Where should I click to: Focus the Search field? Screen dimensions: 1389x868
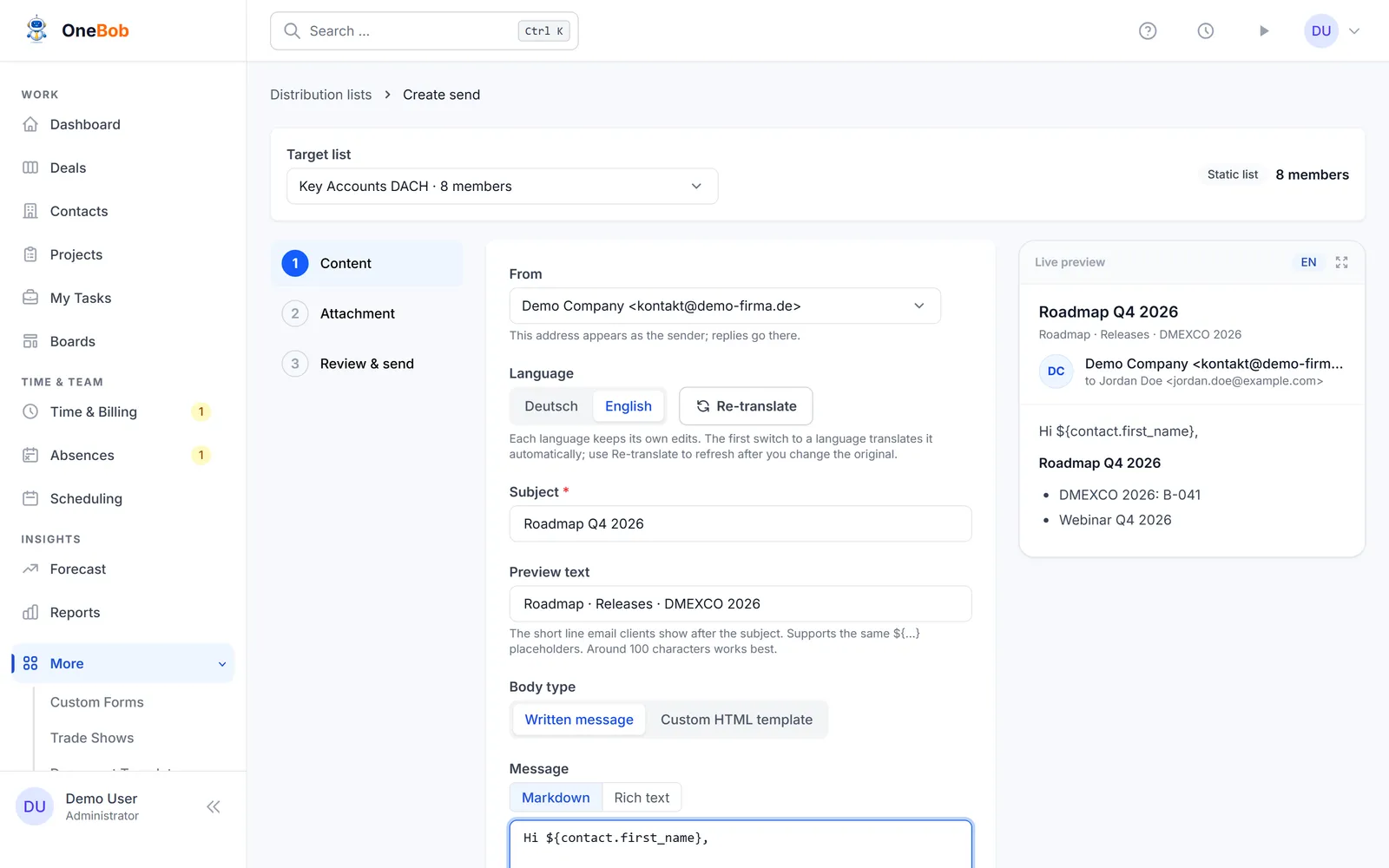click(x=424, y=31)
